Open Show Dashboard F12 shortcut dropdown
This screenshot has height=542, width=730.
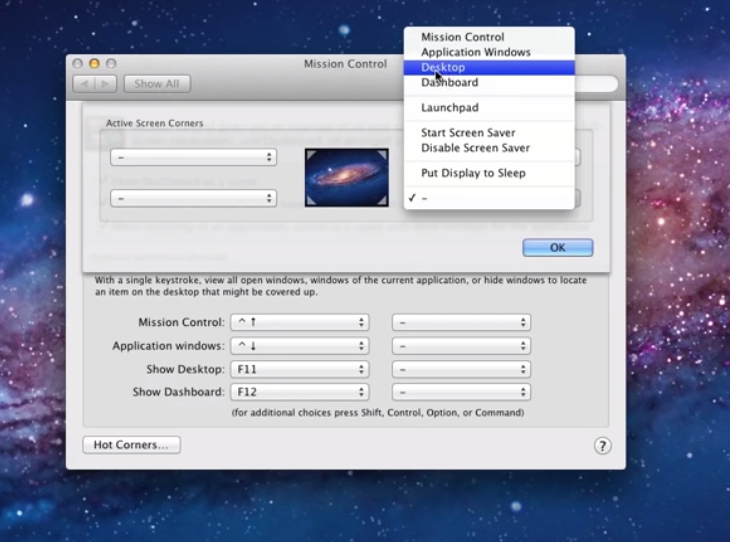(x=300, y=392)
